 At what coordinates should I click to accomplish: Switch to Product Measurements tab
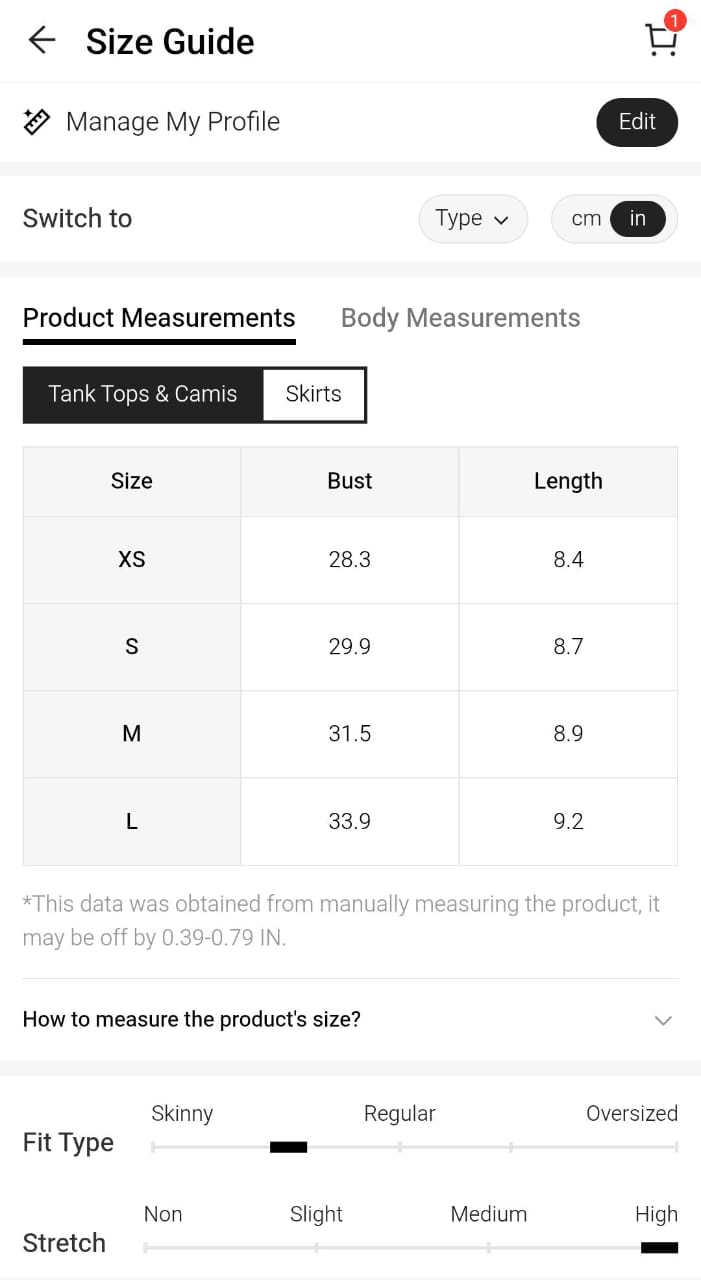point(159,318)
